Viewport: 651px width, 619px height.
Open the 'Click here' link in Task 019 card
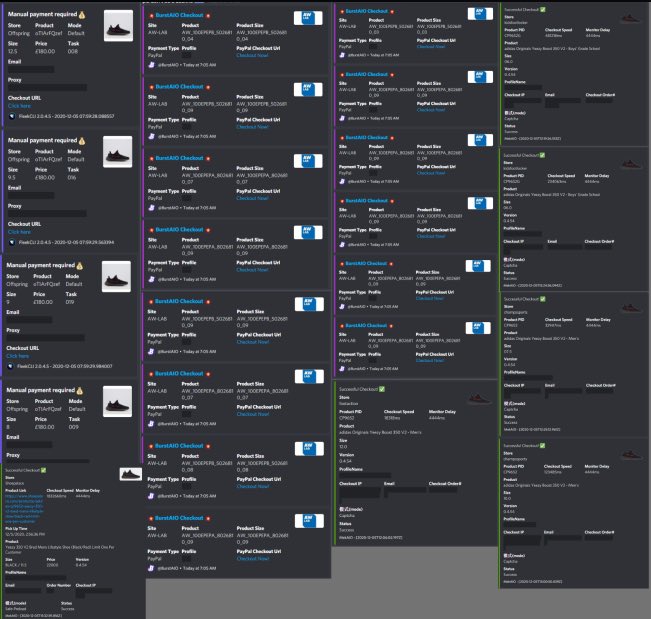[x=17, y=356]
